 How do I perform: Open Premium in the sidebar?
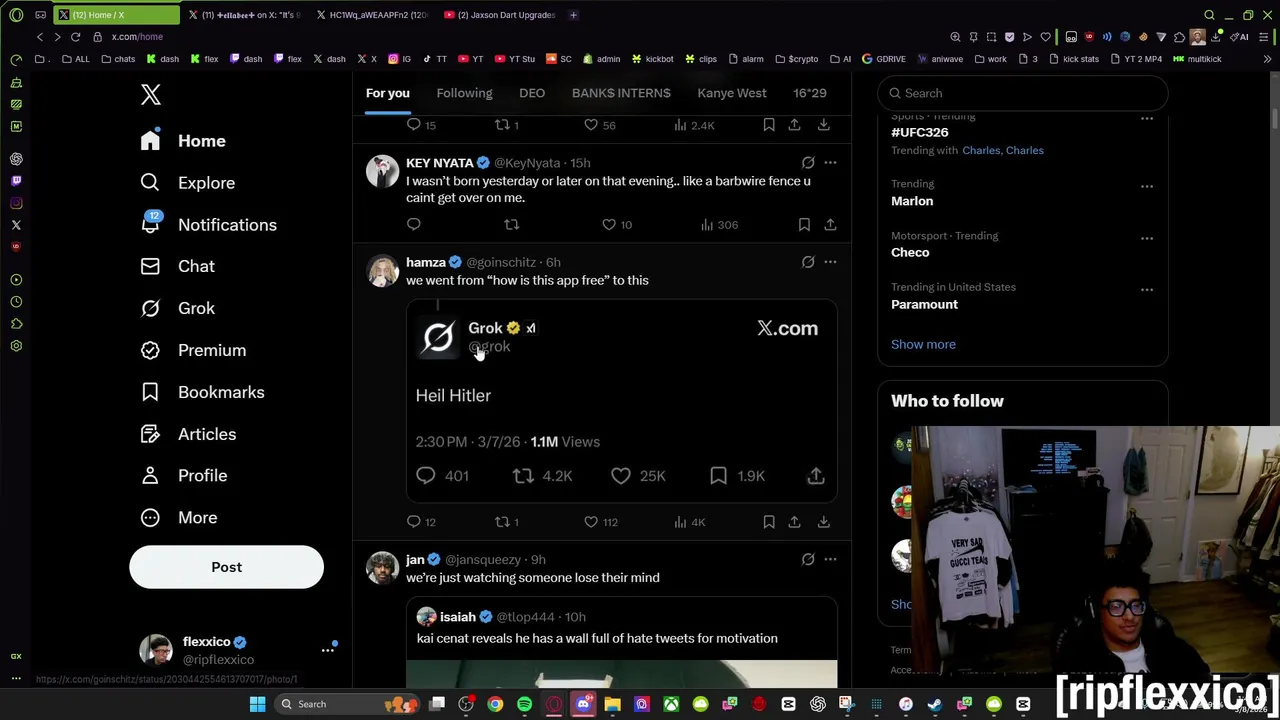click(193, 350)
